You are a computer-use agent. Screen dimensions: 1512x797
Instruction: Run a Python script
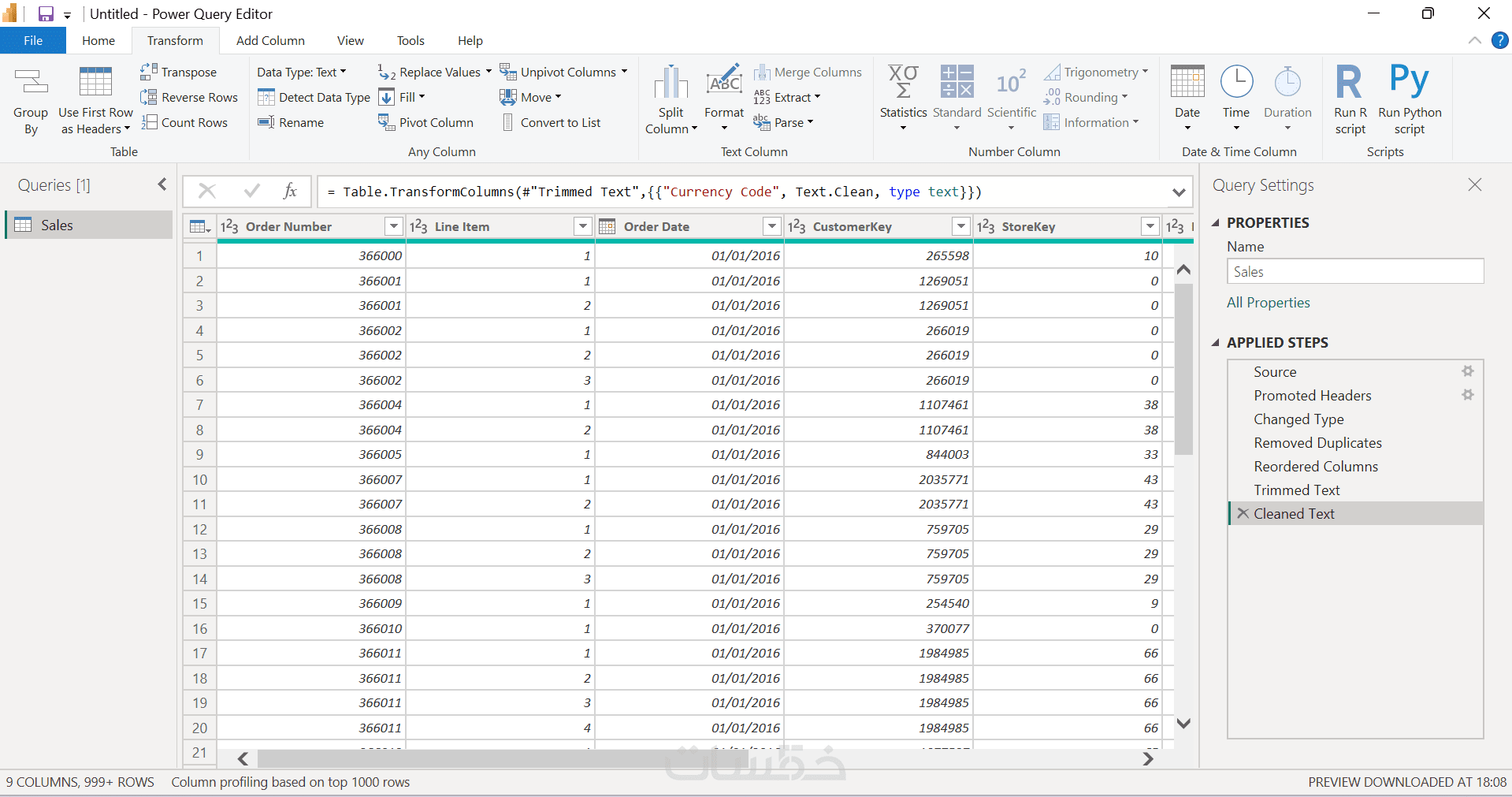[x=1410, y=98]
